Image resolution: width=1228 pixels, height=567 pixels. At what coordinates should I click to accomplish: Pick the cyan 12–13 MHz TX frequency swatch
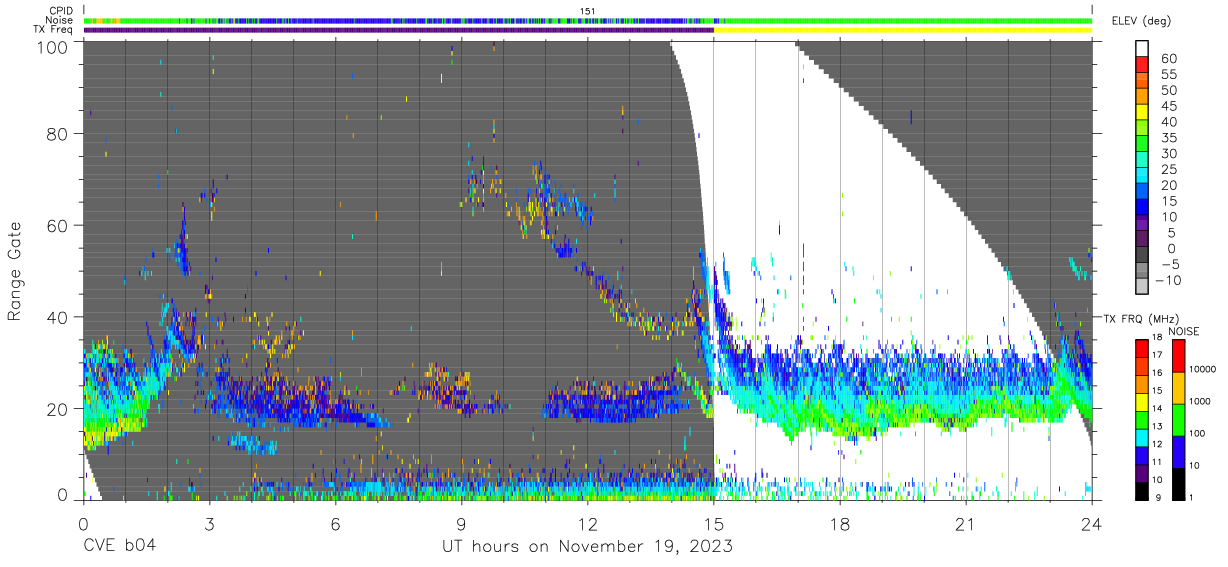(x=1140, y=437)
